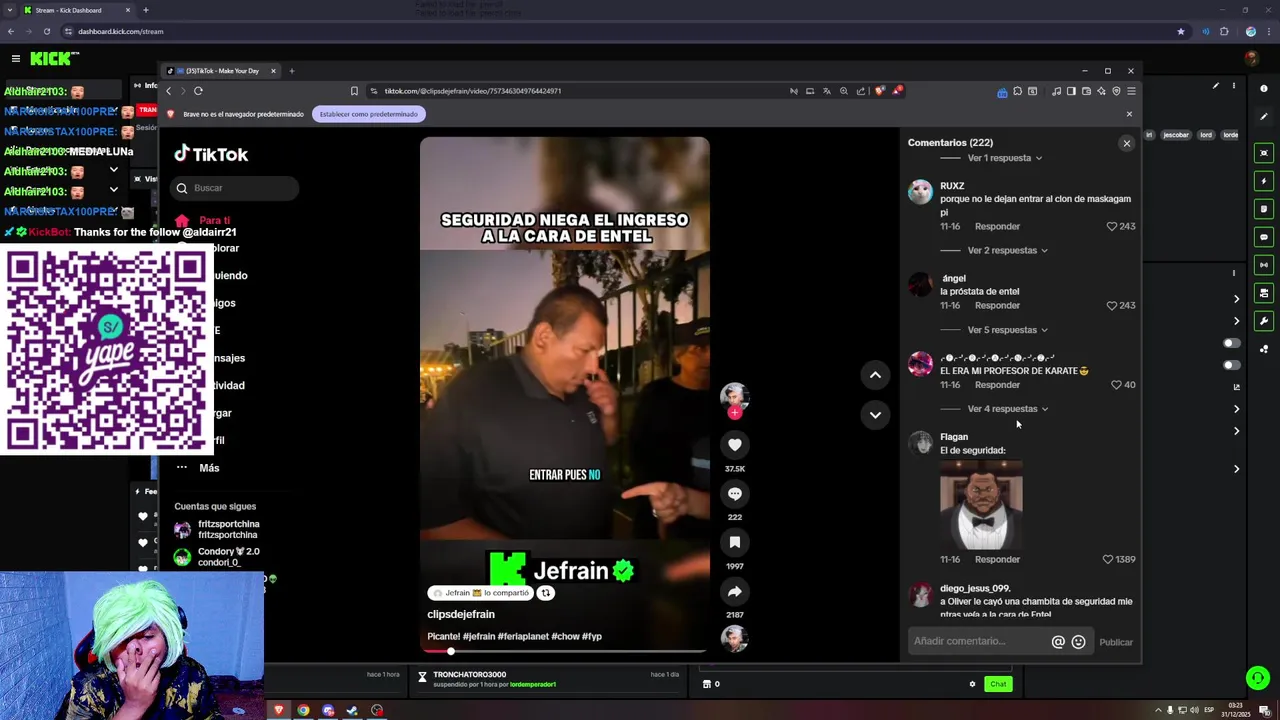The width and height of the screenshot is (1280, 720).
Task: Click the #feriaplanet hashtag in the caption
Action: [x=523, y=636]
